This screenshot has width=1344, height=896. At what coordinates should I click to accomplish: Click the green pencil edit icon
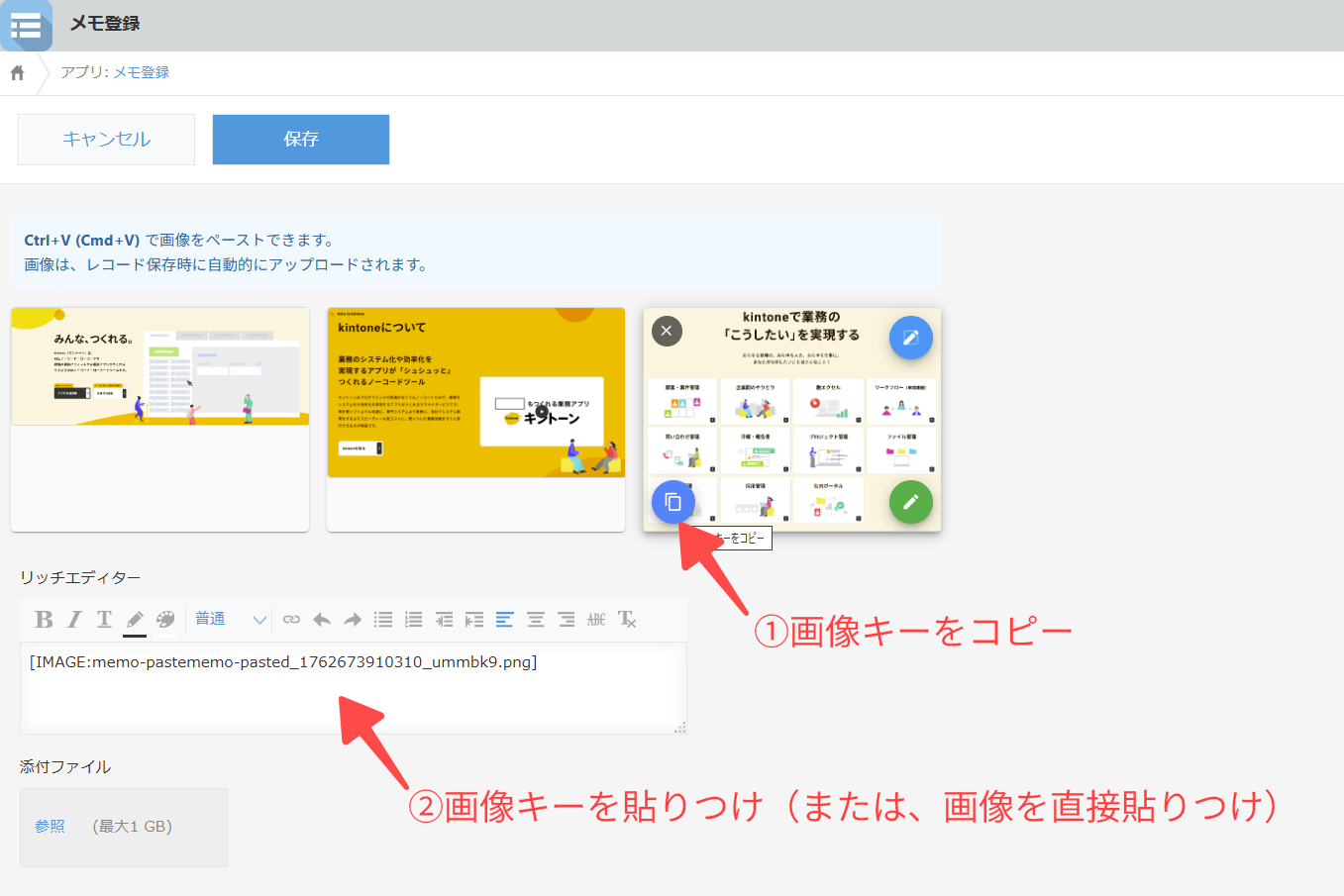[x=909, y=502]
